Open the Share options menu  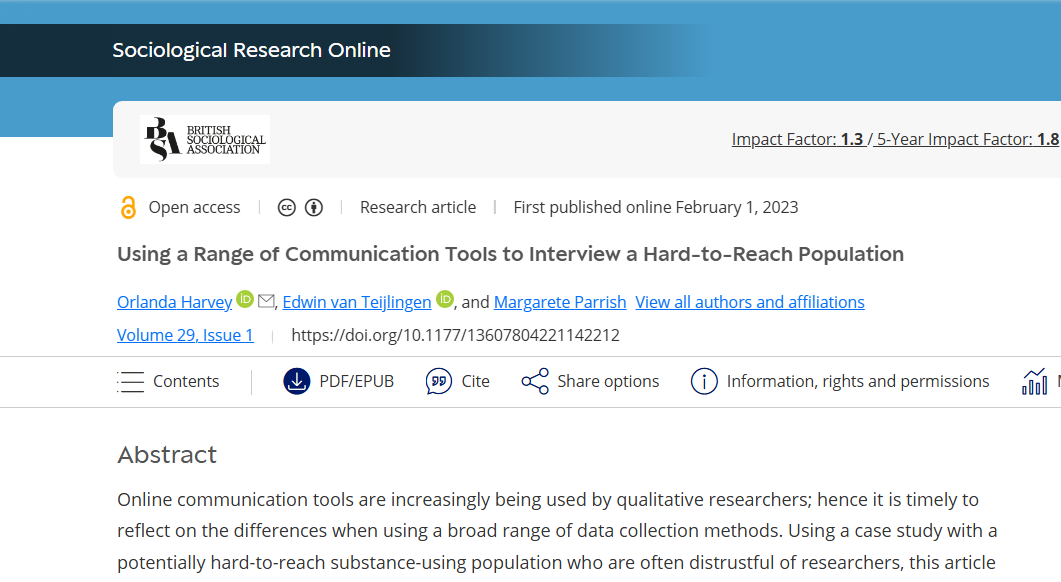pyautogui.click(x=590, y=381)
